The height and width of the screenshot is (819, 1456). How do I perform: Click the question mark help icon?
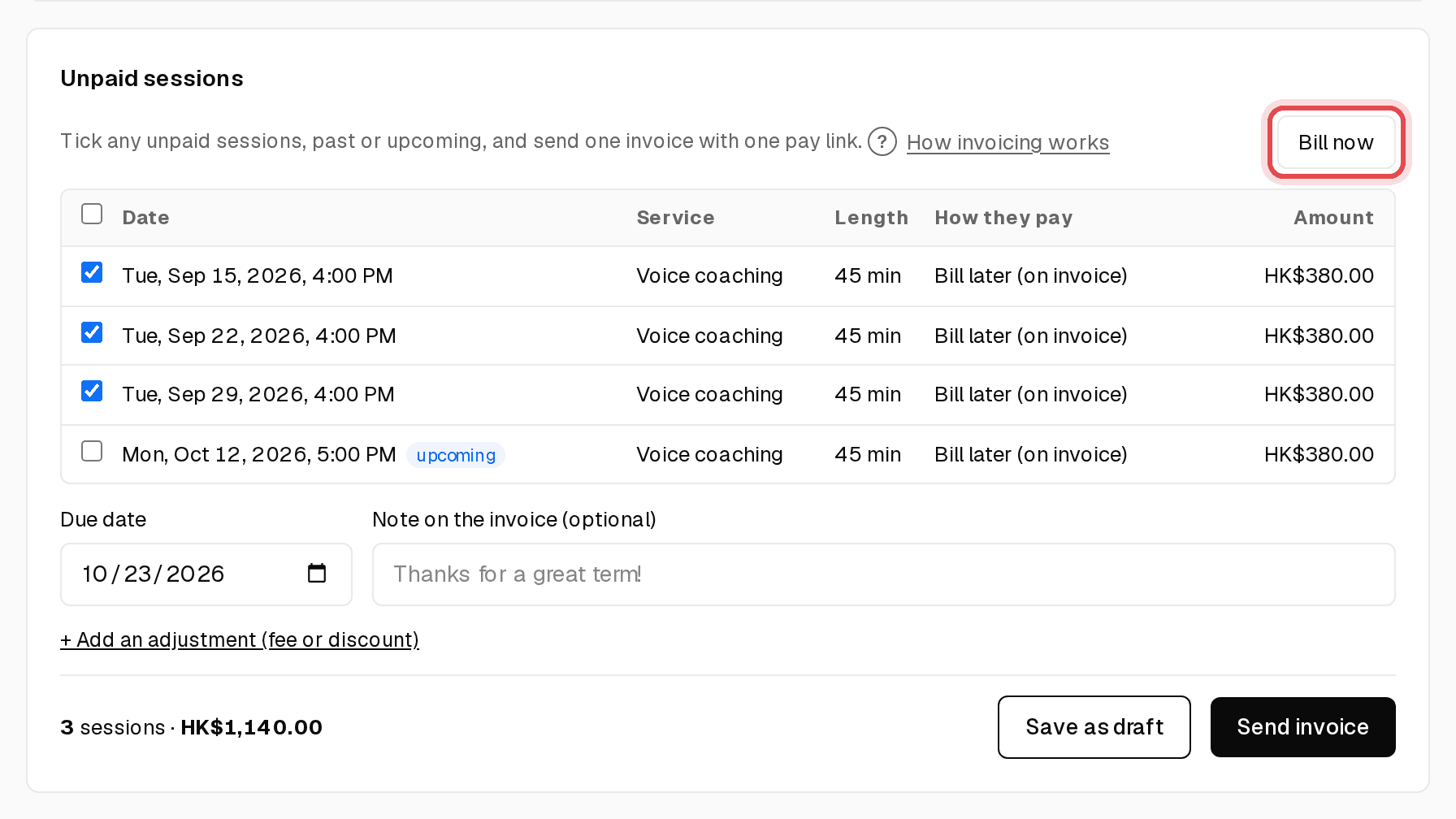click(882, 141)
